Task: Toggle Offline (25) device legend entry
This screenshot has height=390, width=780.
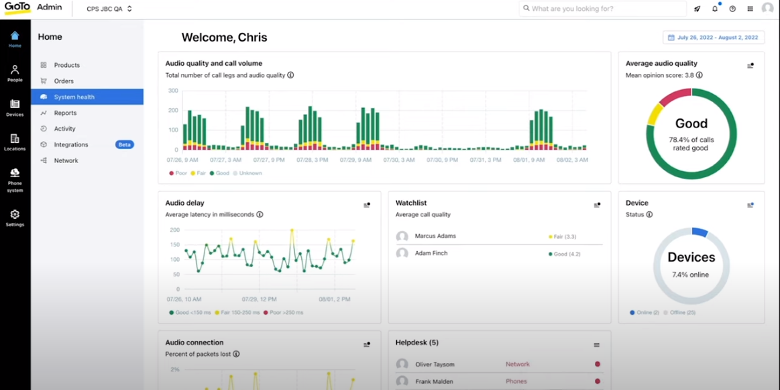Action: (x=679, y=312)
